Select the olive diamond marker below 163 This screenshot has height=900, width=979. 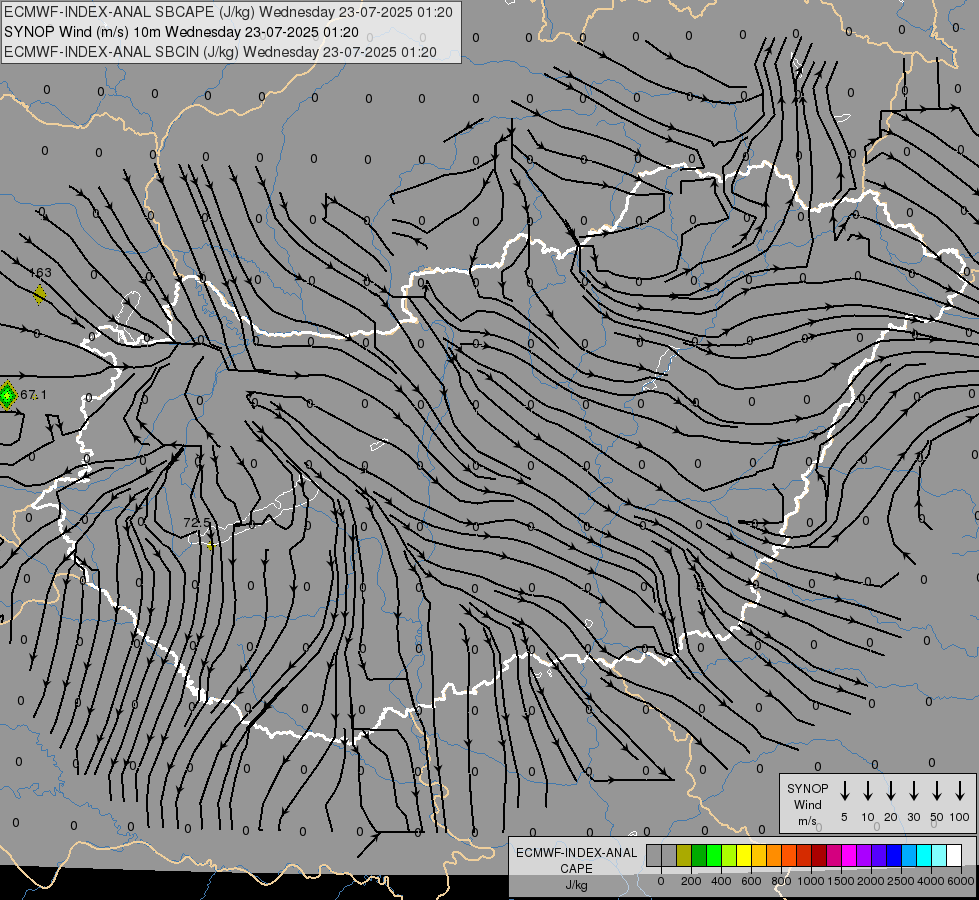click(39, 294)
